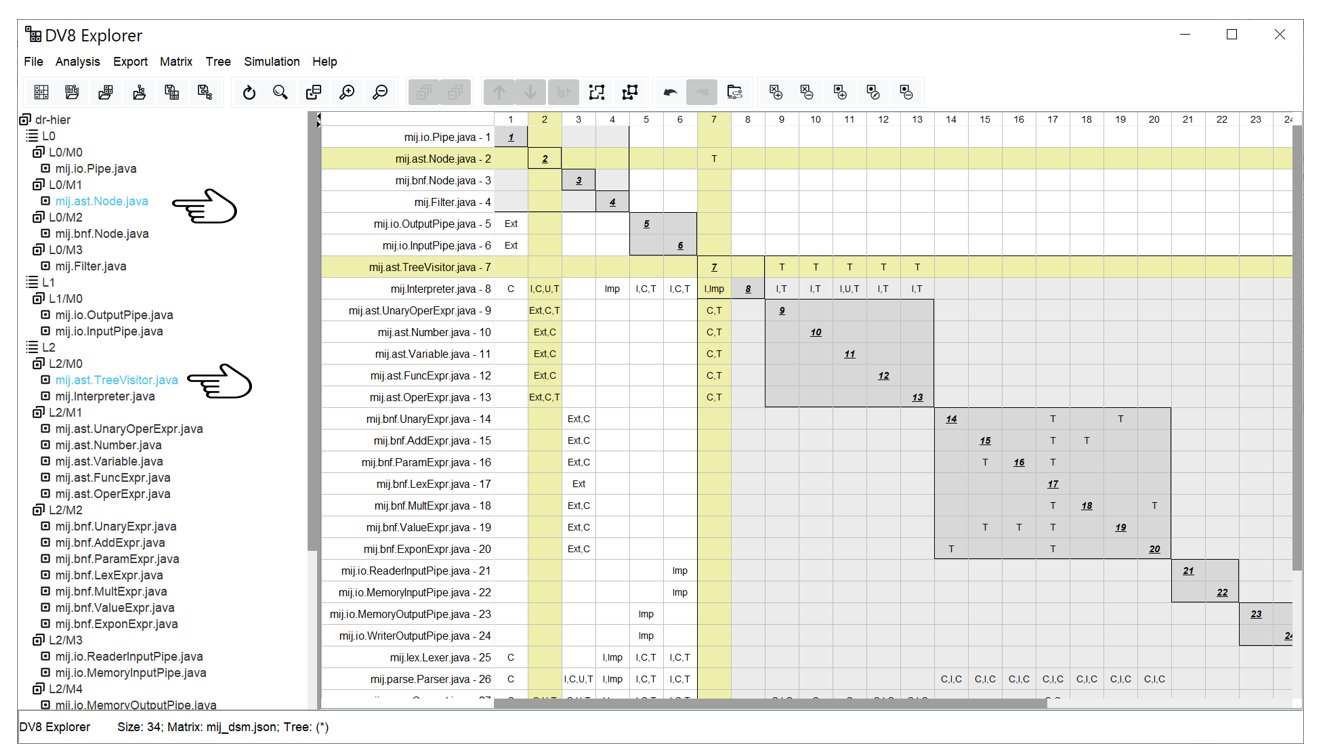Select mij.ast.TreeVisitor.java in the tree
Screen dimensions: 1328x756
coord(117,380)
